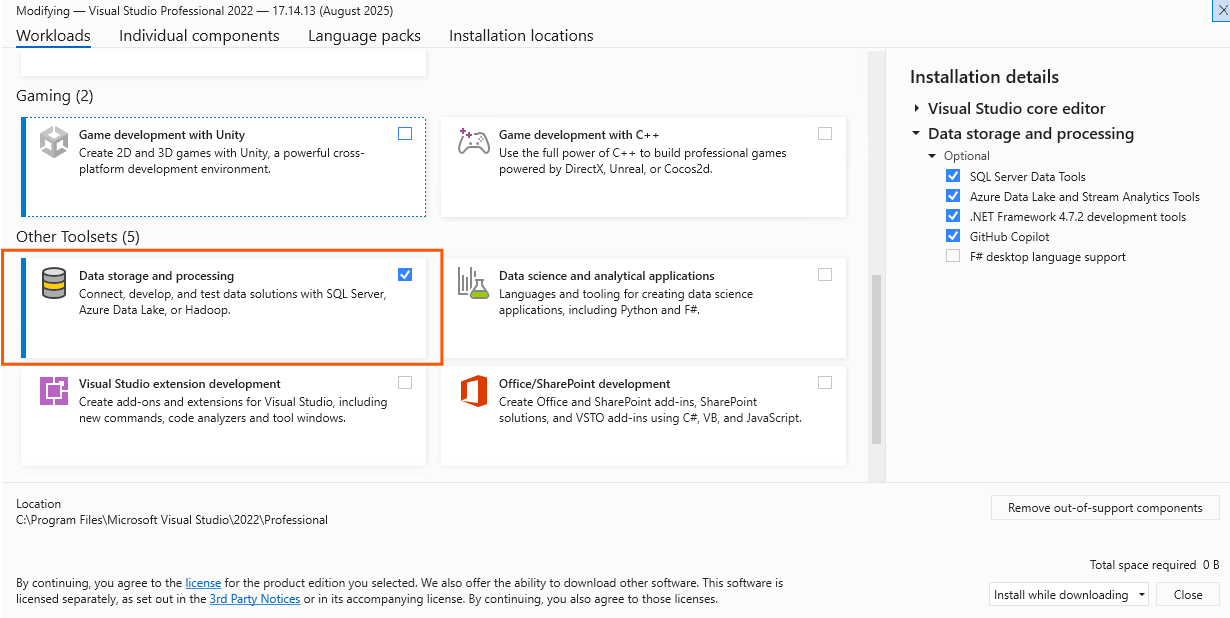
Task: Select the Data science and analytical applications title
Action: click(607, 276)
